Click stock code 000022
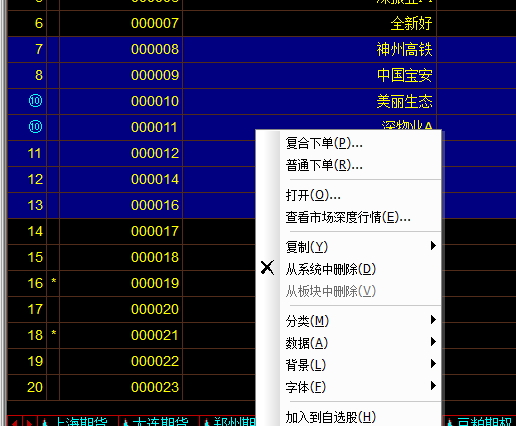The image size is (516, 426). (155, 361)
